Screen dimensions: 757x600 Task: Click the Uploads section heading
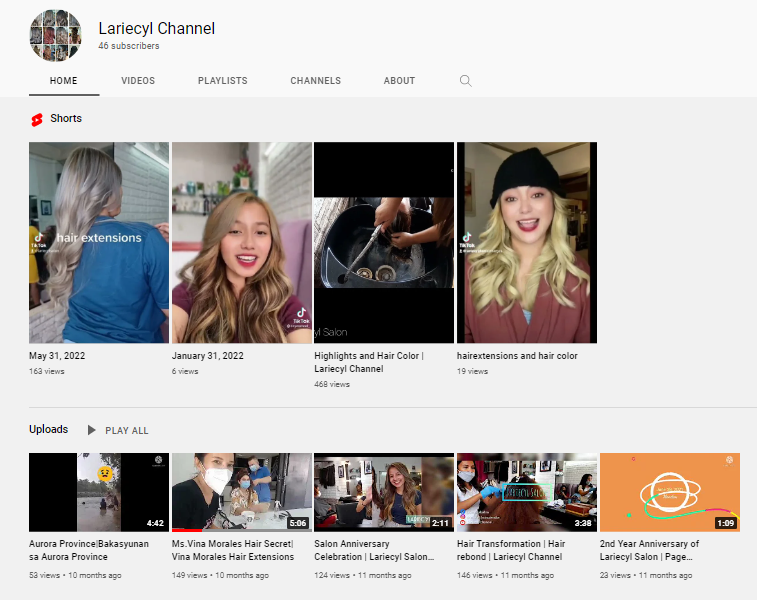click(48, 429)
